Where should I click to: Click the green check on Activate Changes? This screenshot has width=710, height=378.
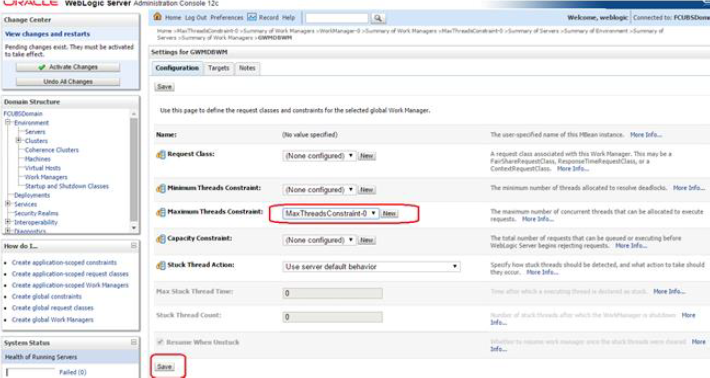42,67
